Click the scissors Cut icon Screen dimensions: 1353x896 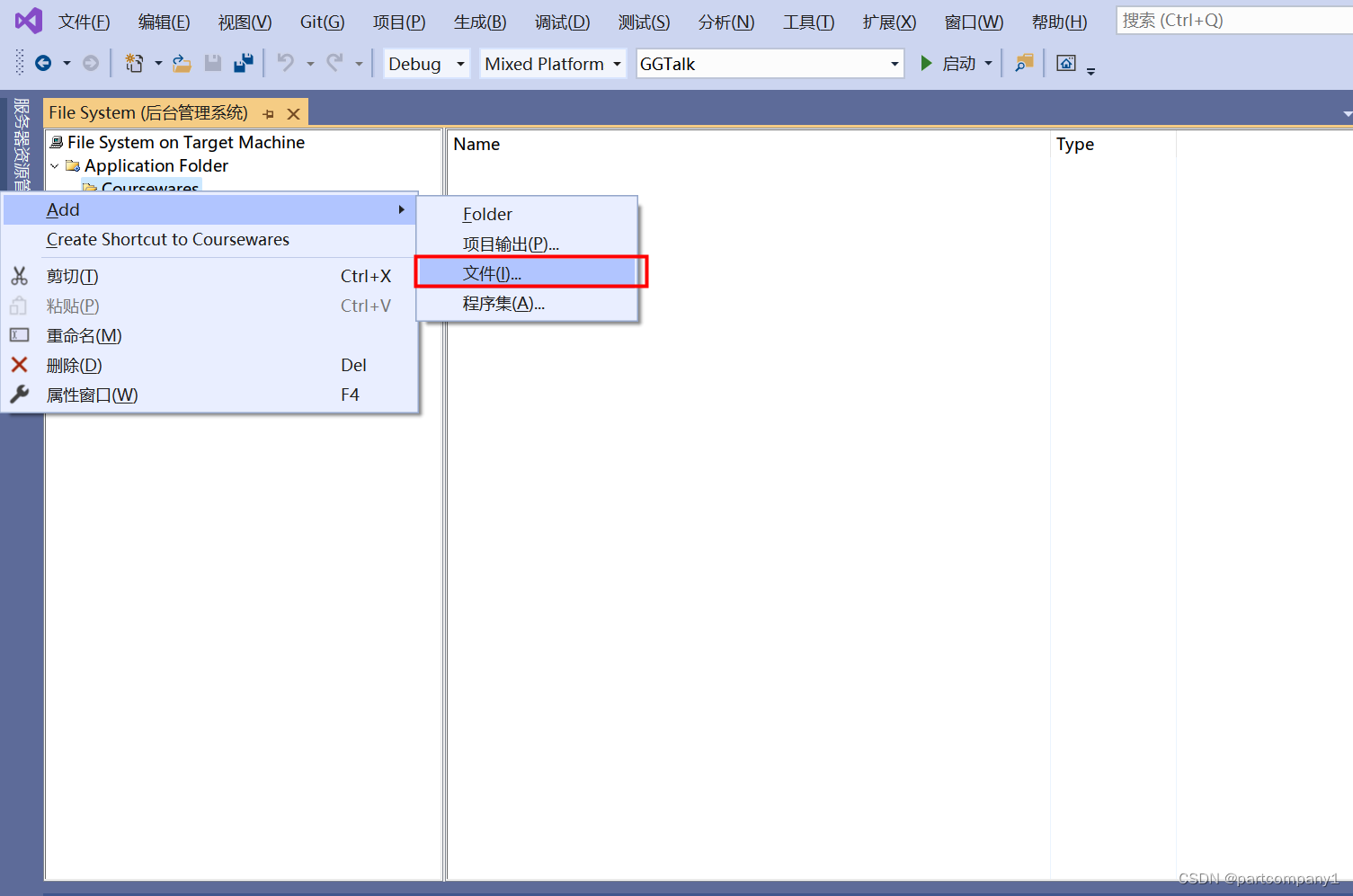click(x=19, y=276)
